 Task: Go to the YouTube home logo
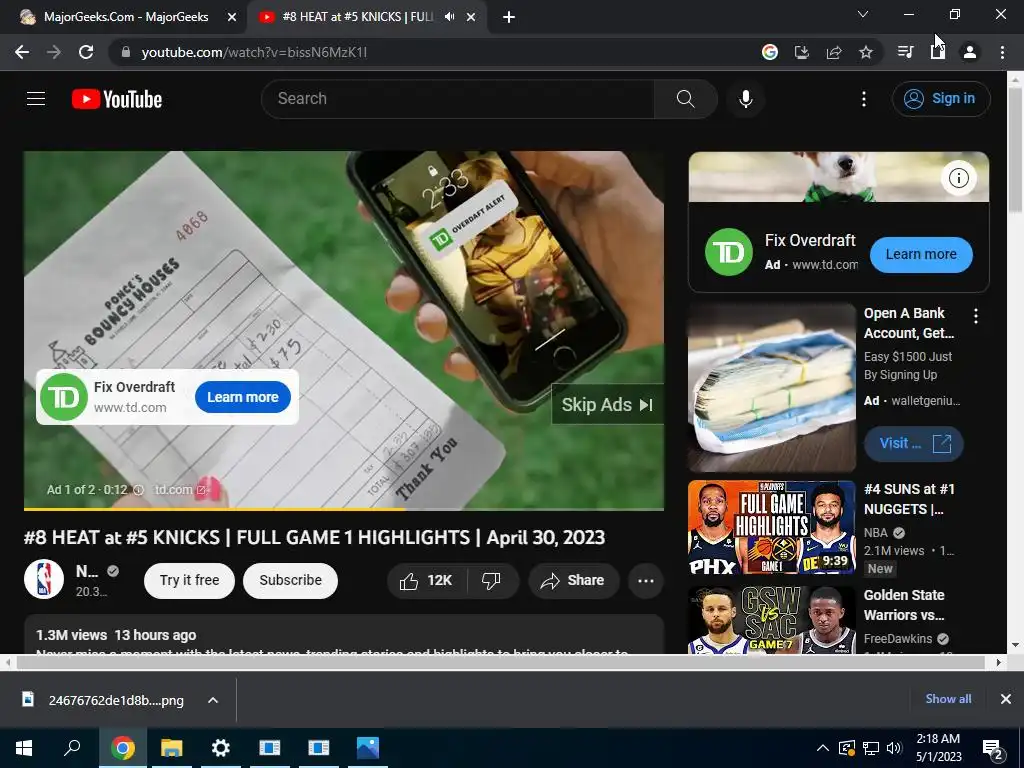[117, 99]
